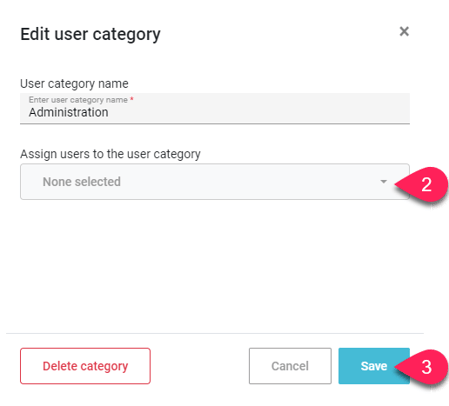Click the Edit user category title
This screenshot has width=449, height=406.
pyautogui.click(x=90, y=34)
